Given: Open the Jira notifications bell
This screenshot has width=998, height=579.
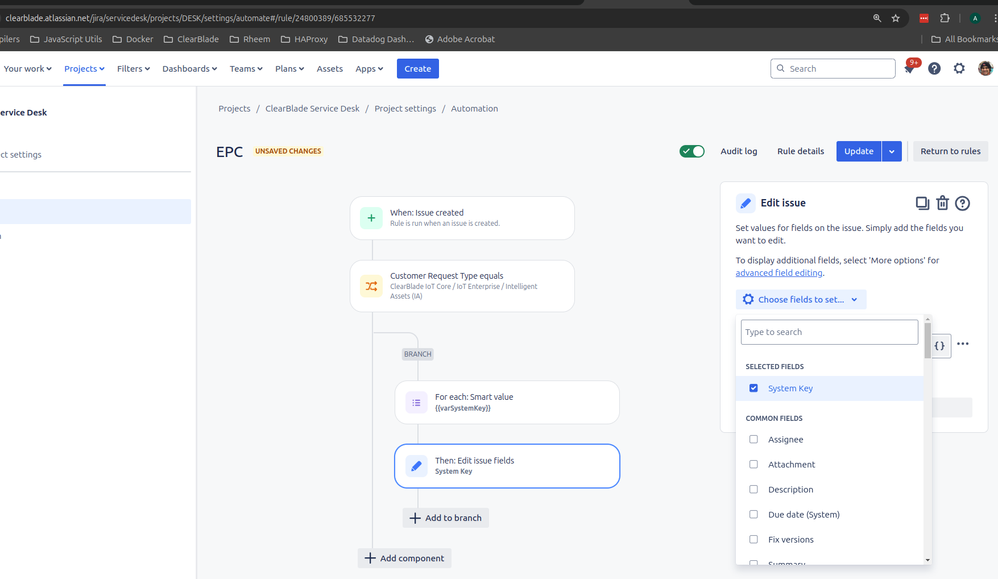Looking at the screenshot, I should click(910, 68).
